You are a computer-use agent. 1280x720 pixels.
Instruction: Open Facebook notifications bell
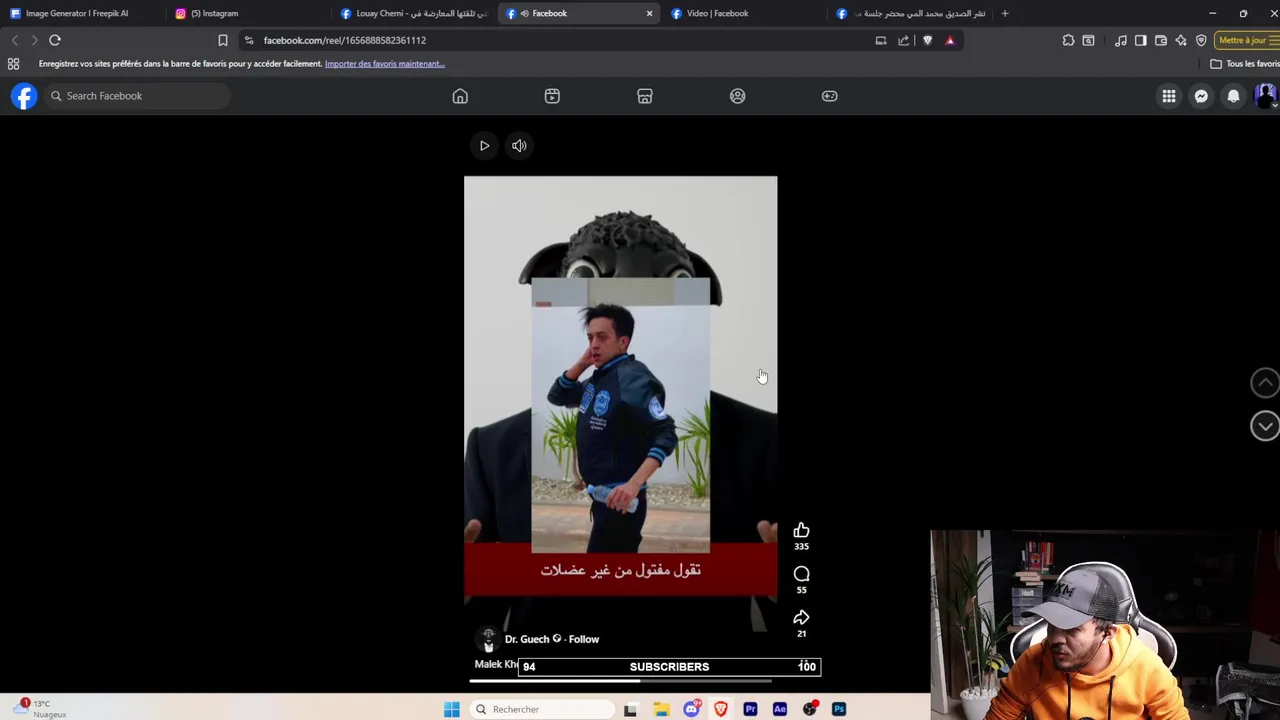click(1233, 96)
